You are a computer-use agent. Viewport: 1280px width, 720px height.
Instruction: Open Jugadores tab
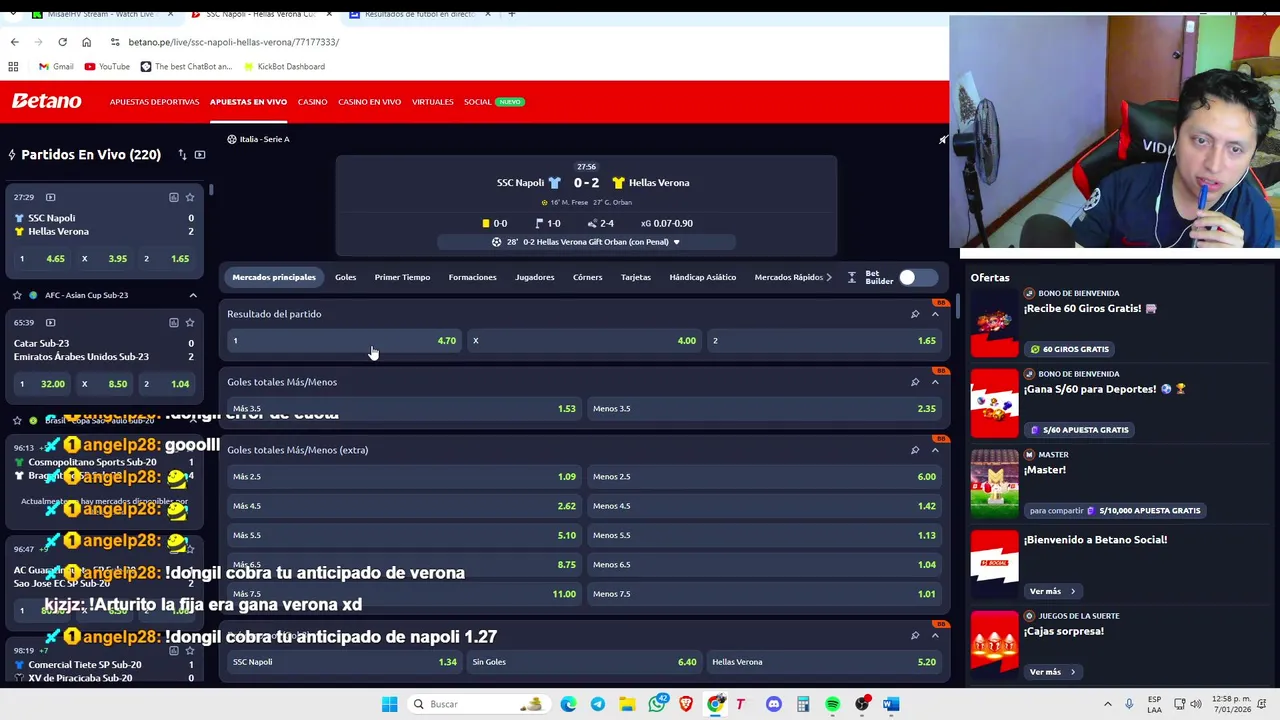pos(534,277)
